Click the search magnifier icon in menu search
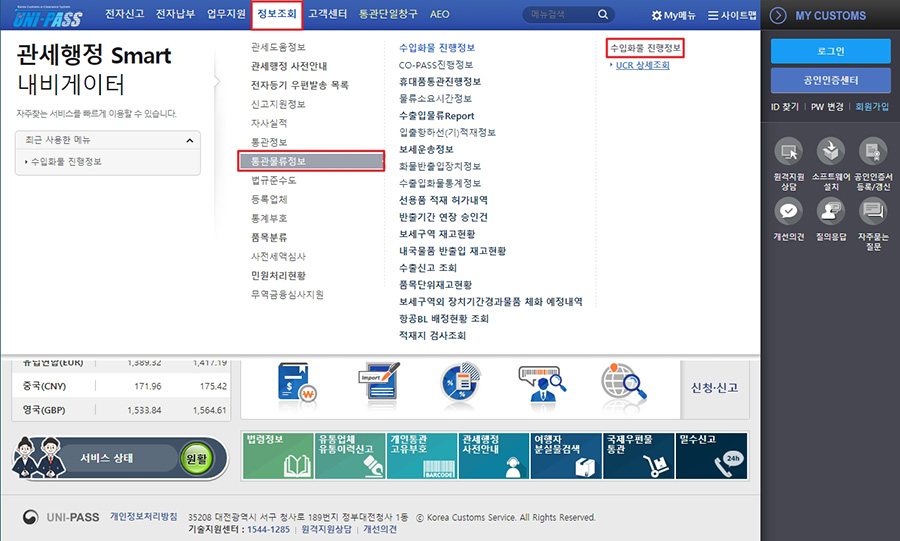Viewport: 900px width, 541px height. coord(603,14)
